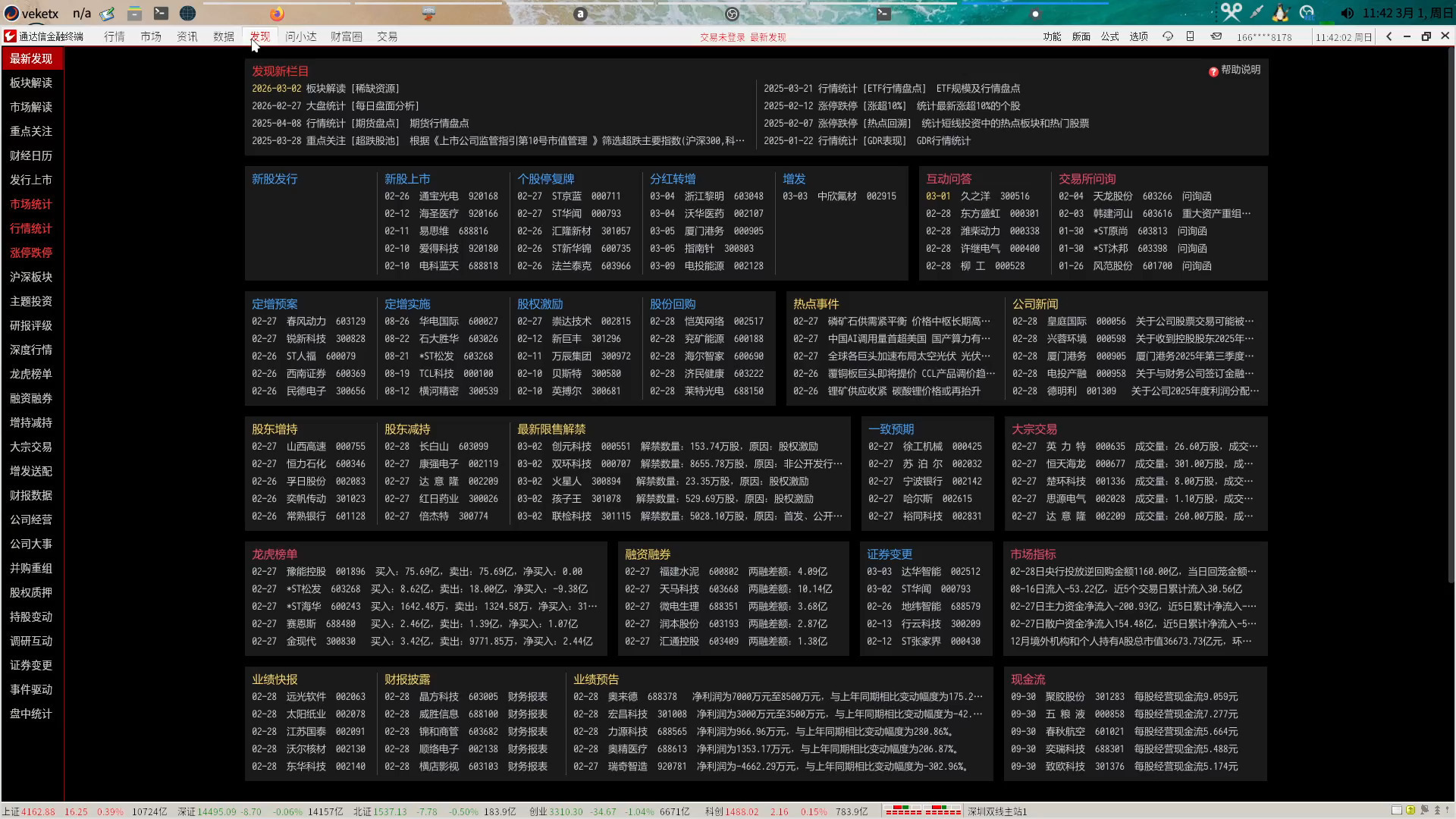Click the system volume speaker icon

click(1347, 13)
